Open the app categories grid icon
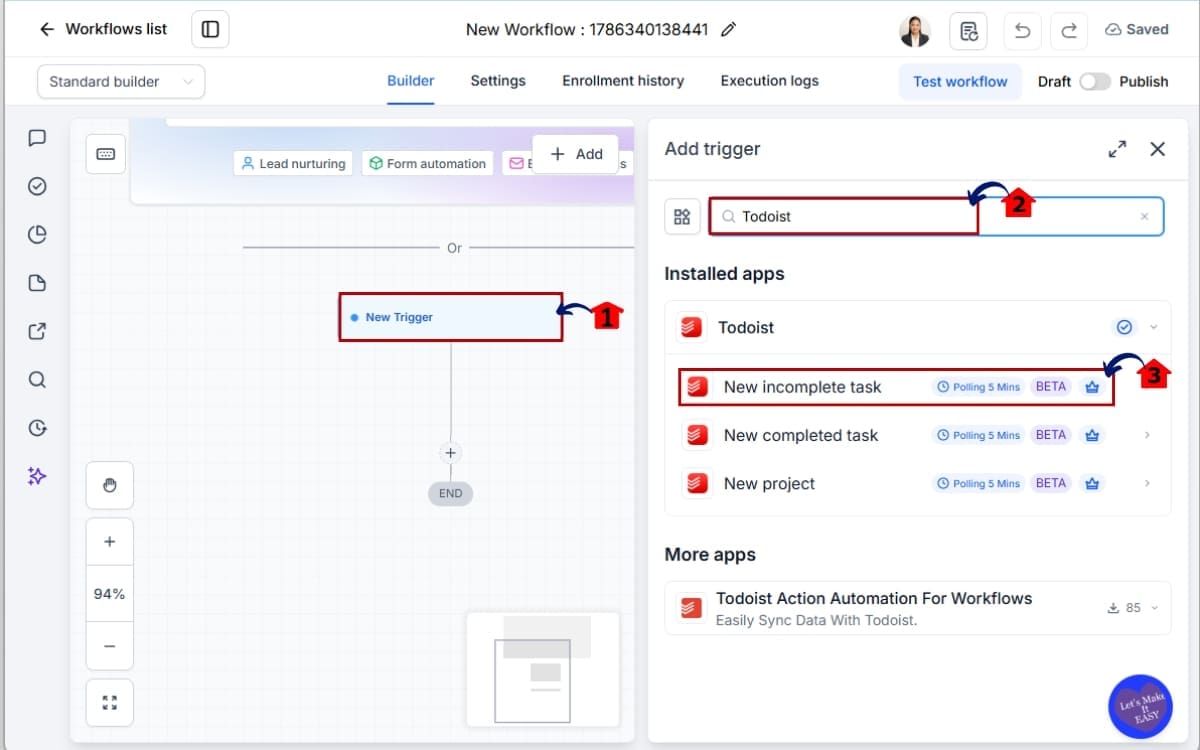Image resolution: width=1200 pixels, height=750 pixels. (x=682, y=216)
